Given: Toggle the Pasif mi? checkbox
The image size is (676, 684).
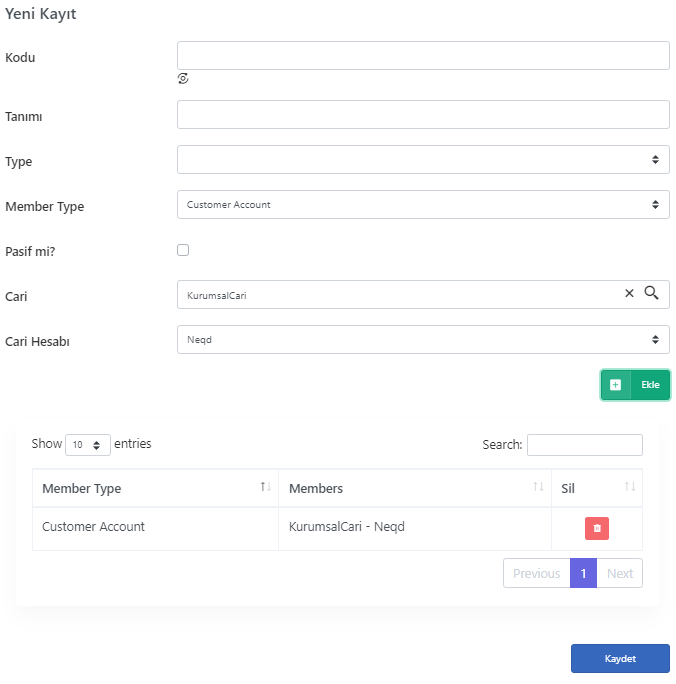Looking at the screenshot, I should tap(183, 250).
